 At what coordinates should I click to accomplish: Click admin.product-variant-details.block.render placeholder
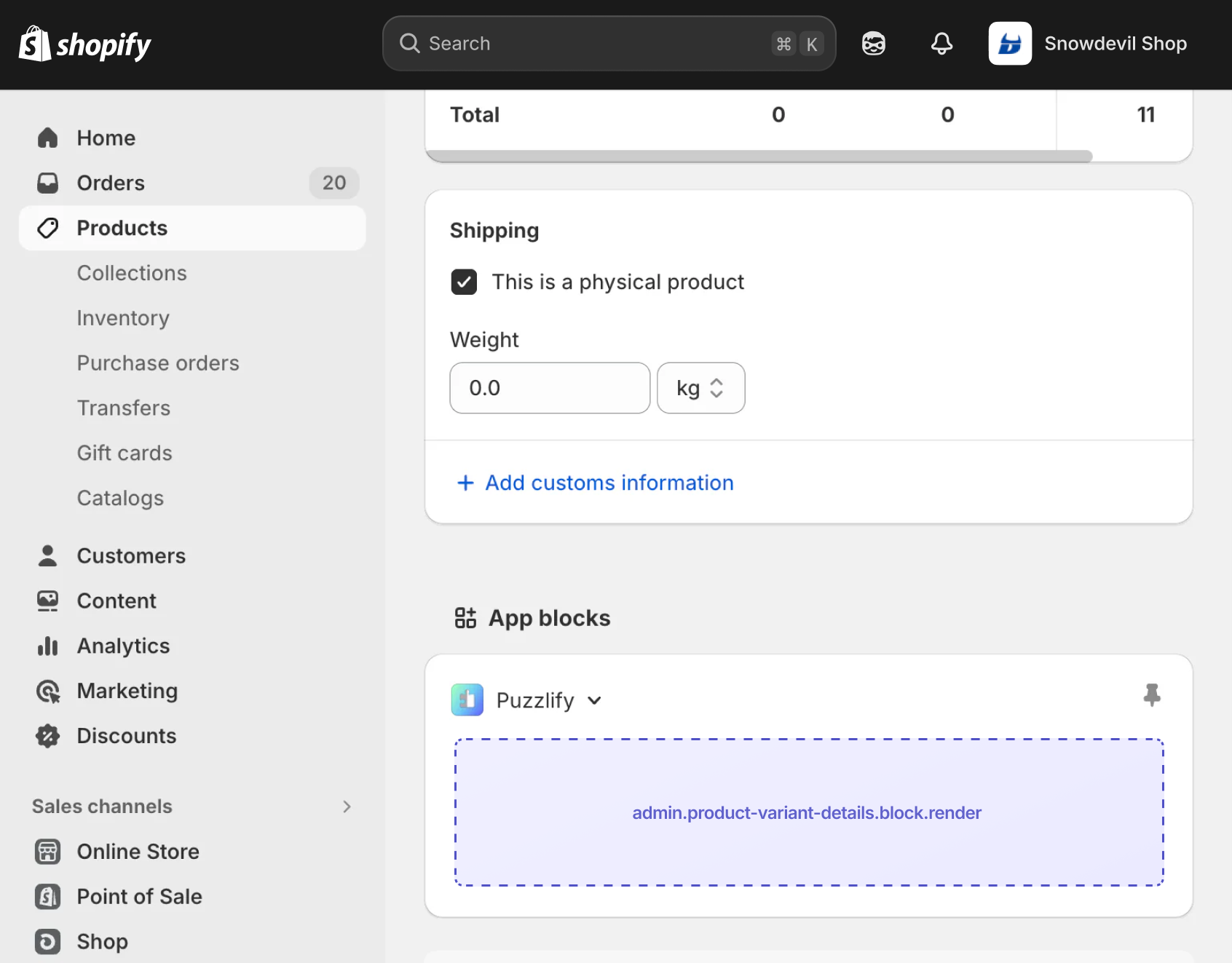809,812
